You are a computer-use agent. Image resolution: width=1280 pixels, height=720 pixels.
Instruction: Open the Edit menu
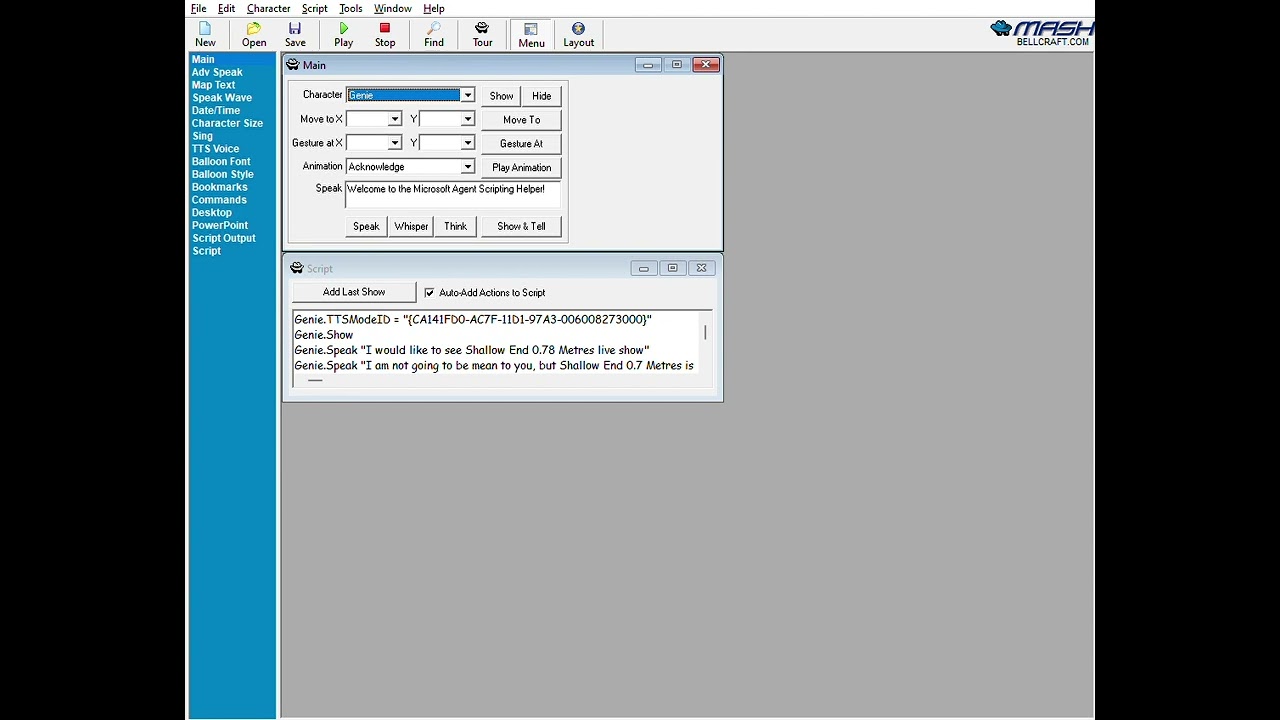coord(227,8)
